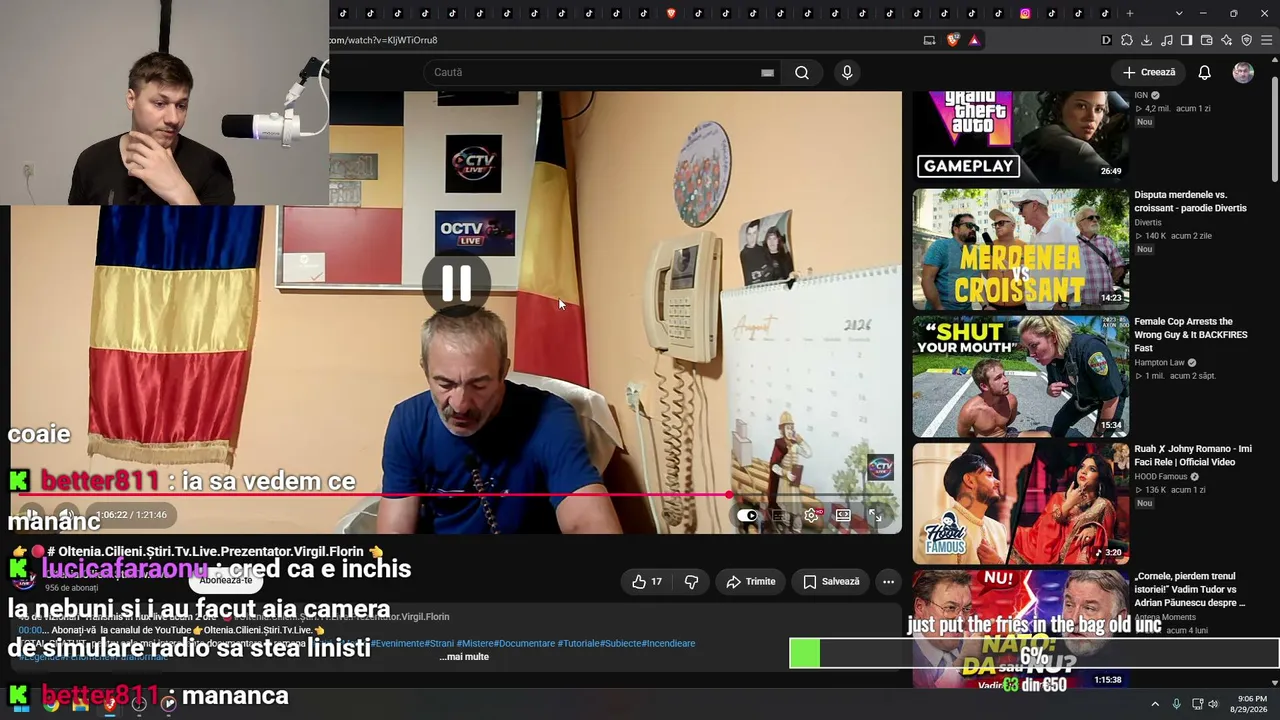Viewport: 1280px width, 720px height.
Task: Open the YouTube account avatar menu
Action: 1243,72
